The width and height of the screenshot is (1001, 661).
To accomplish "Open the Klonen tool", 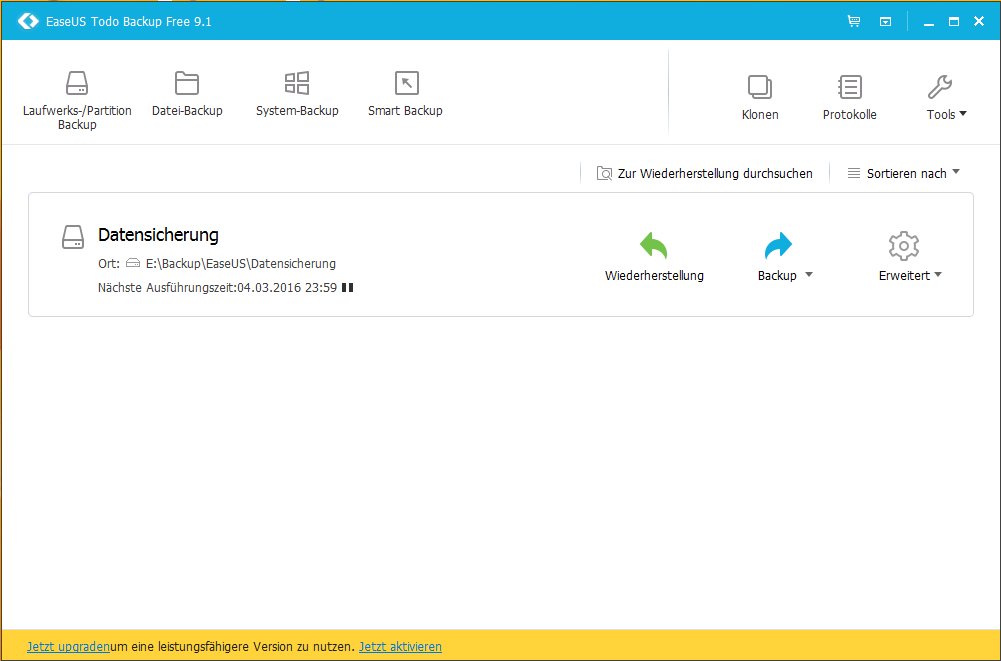I will coord(760,98).
